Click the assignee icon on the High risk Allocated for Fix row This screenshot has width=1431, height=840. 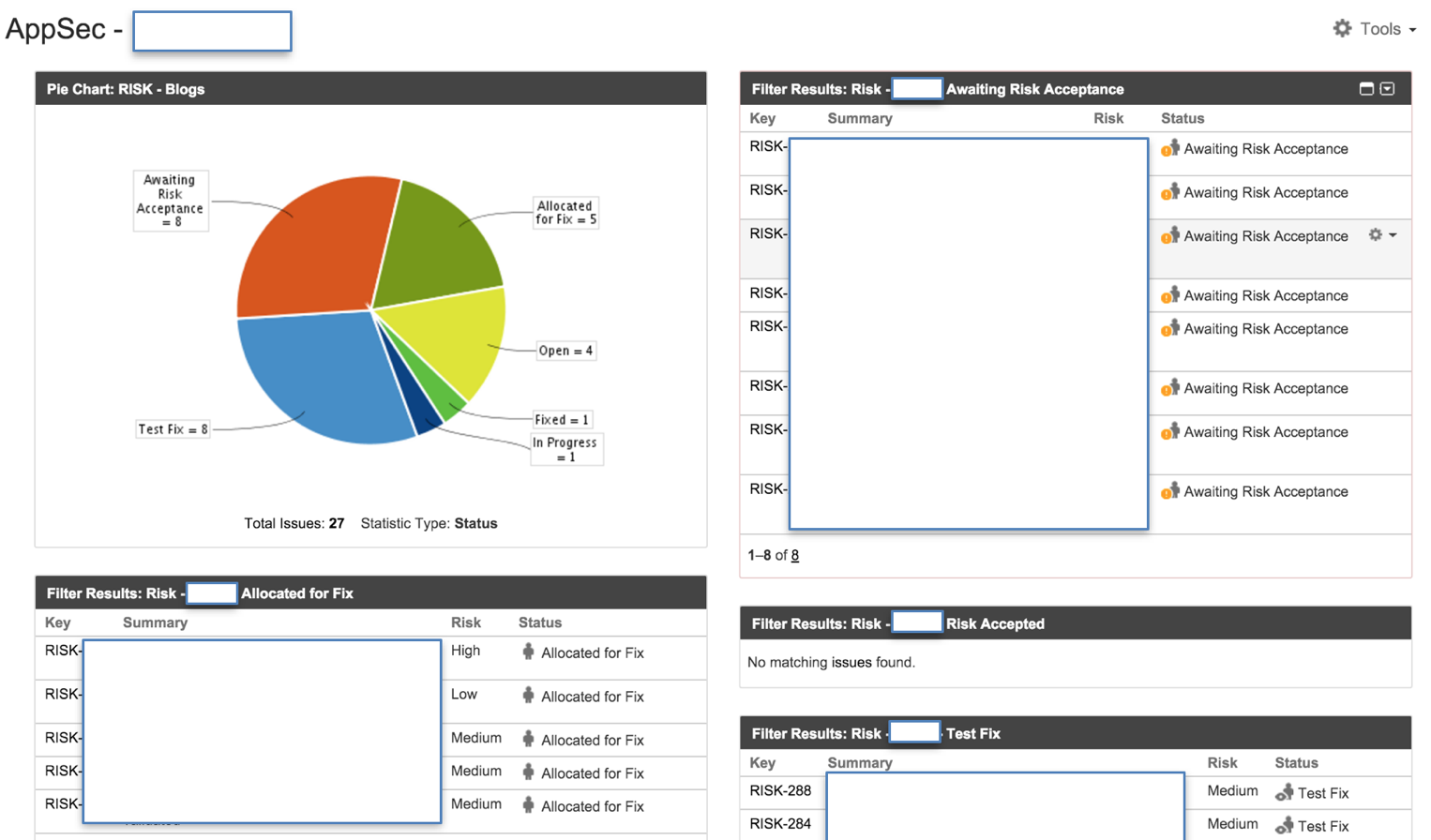click(x=529, y=652)
